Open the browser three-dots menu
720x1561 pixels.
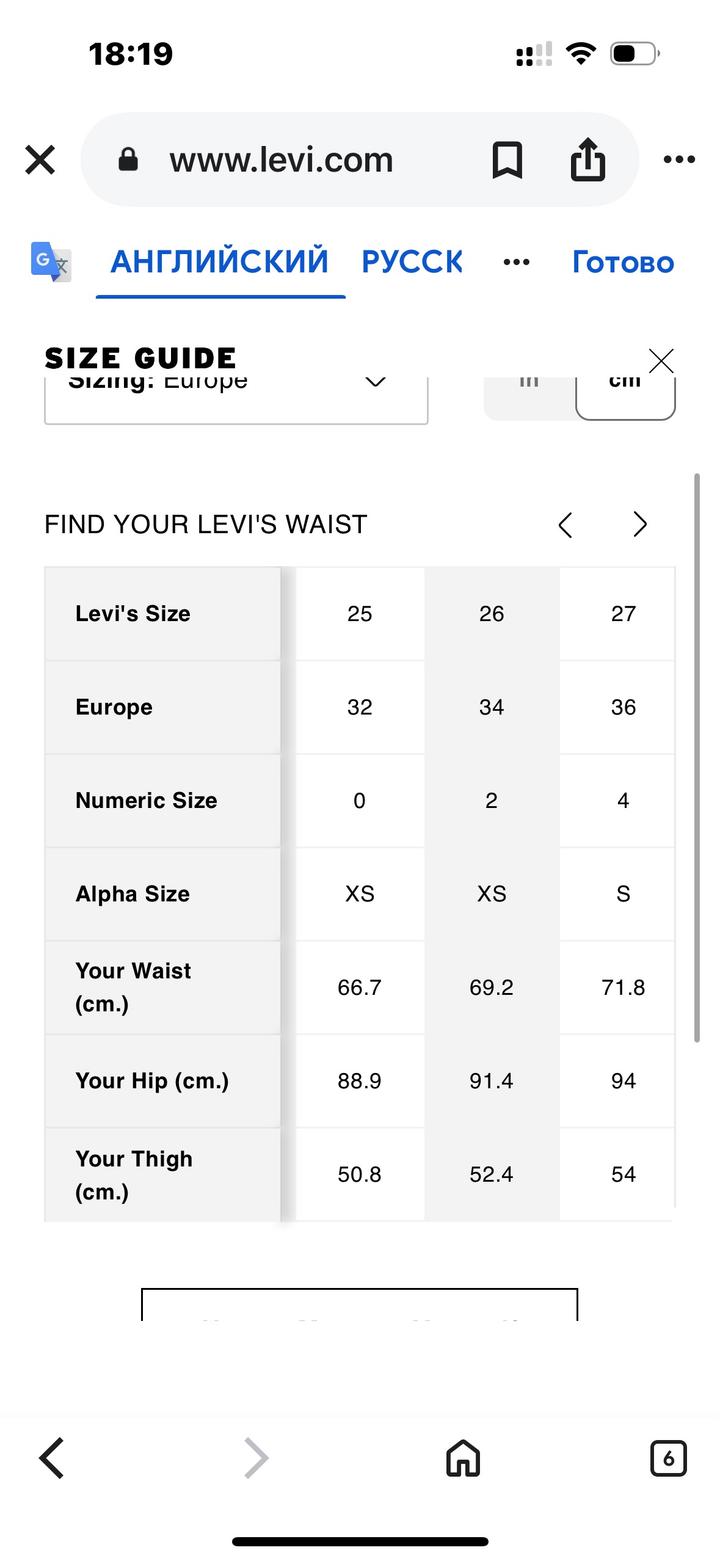click(x=679, y=160)
